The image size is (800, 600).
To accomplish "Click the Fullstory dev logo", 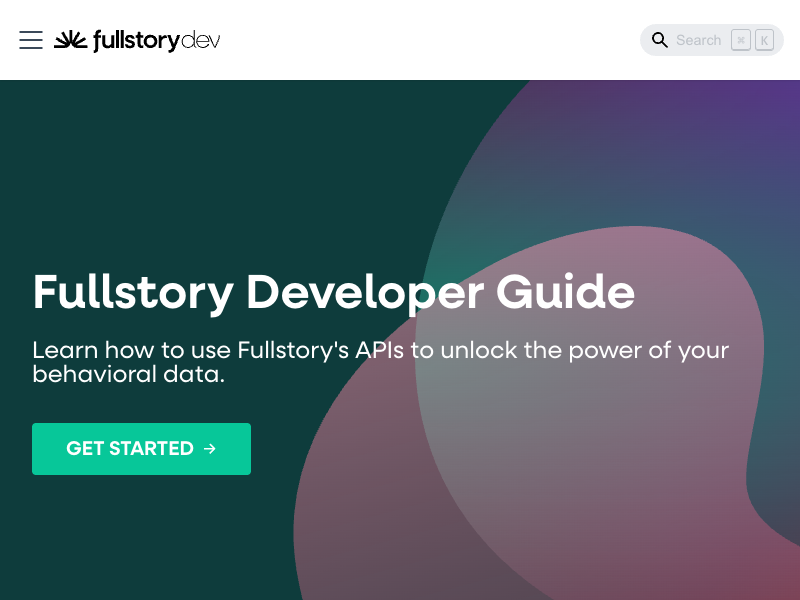I will point(137,40).
